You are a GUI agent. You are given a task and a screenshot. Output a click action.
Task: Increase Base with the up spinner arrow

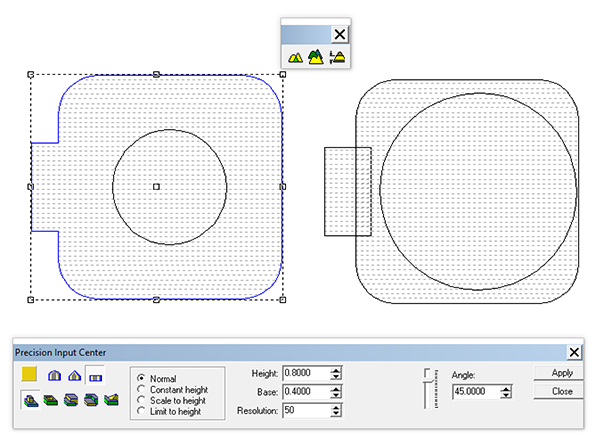point(336,389)
